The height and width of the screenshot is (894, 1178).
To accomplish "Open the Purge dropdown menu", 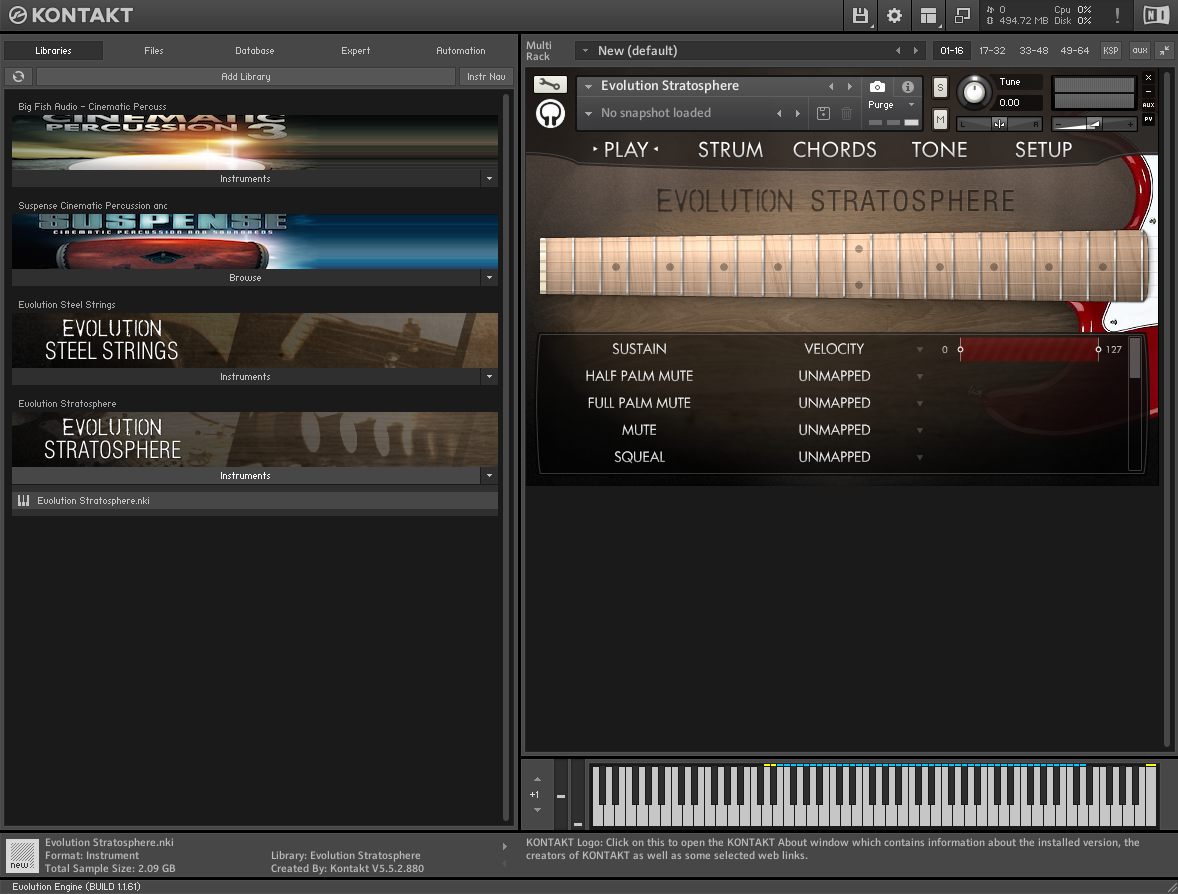I will (x=893, y=105).
